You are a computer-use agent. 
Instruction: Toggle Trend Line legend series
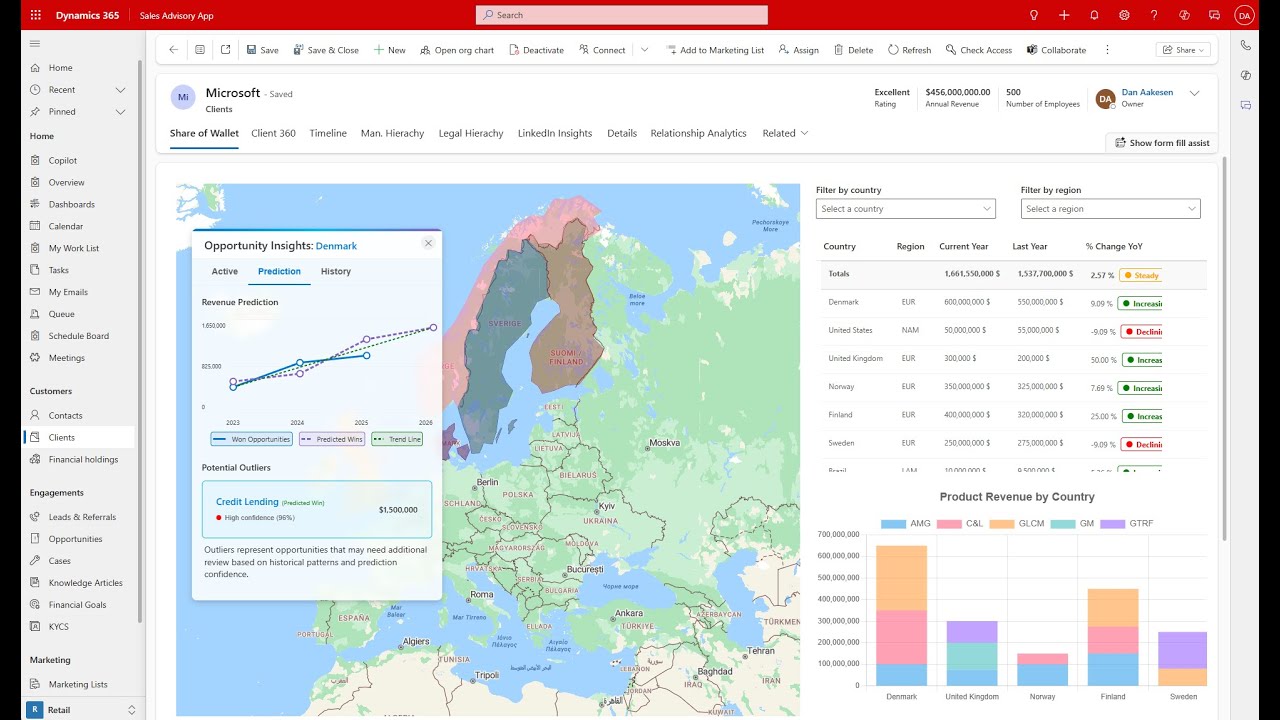(x=397, y=439)
